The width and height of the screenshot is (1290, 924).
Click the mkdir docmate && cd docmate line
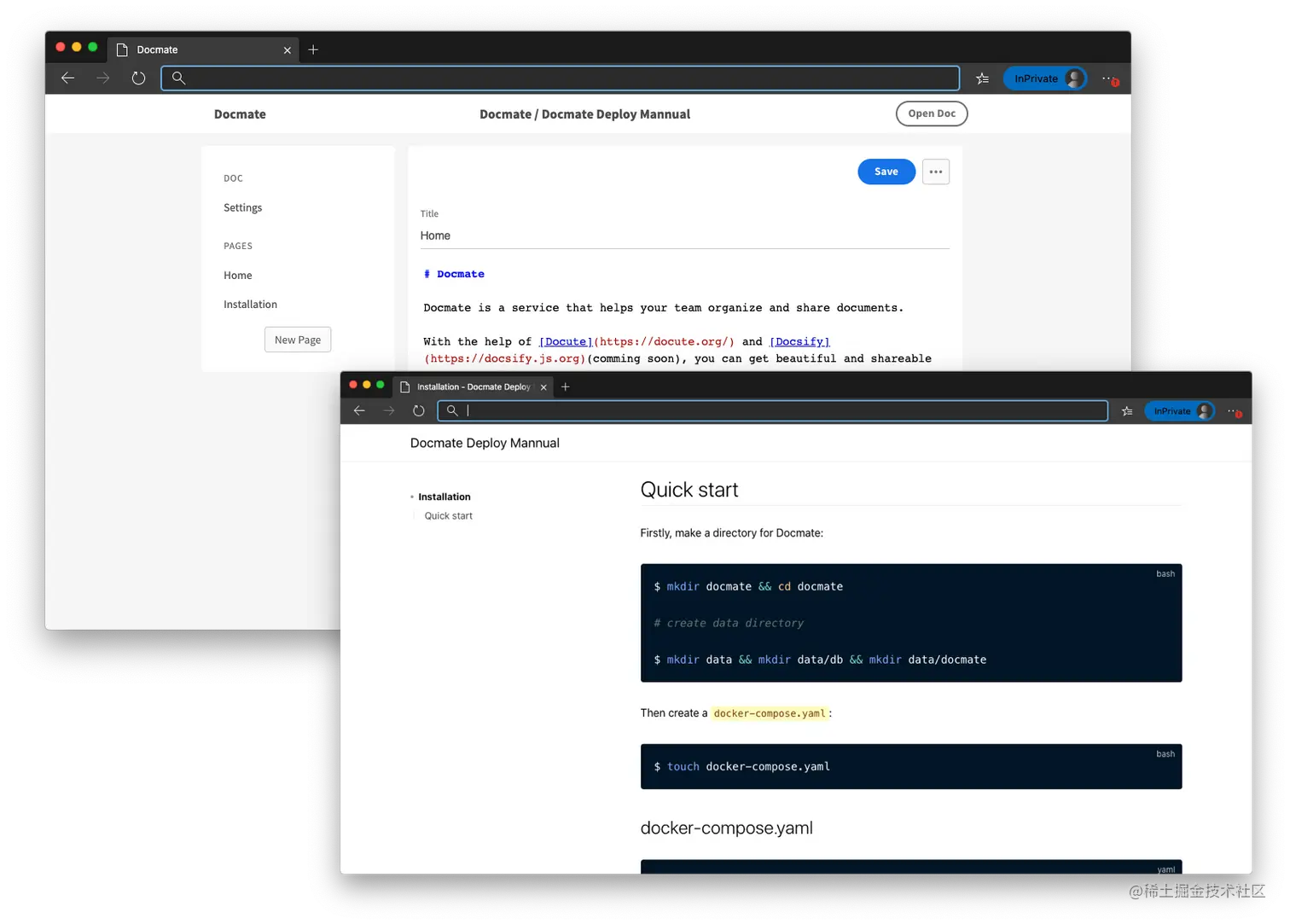[x=748, y=587]
